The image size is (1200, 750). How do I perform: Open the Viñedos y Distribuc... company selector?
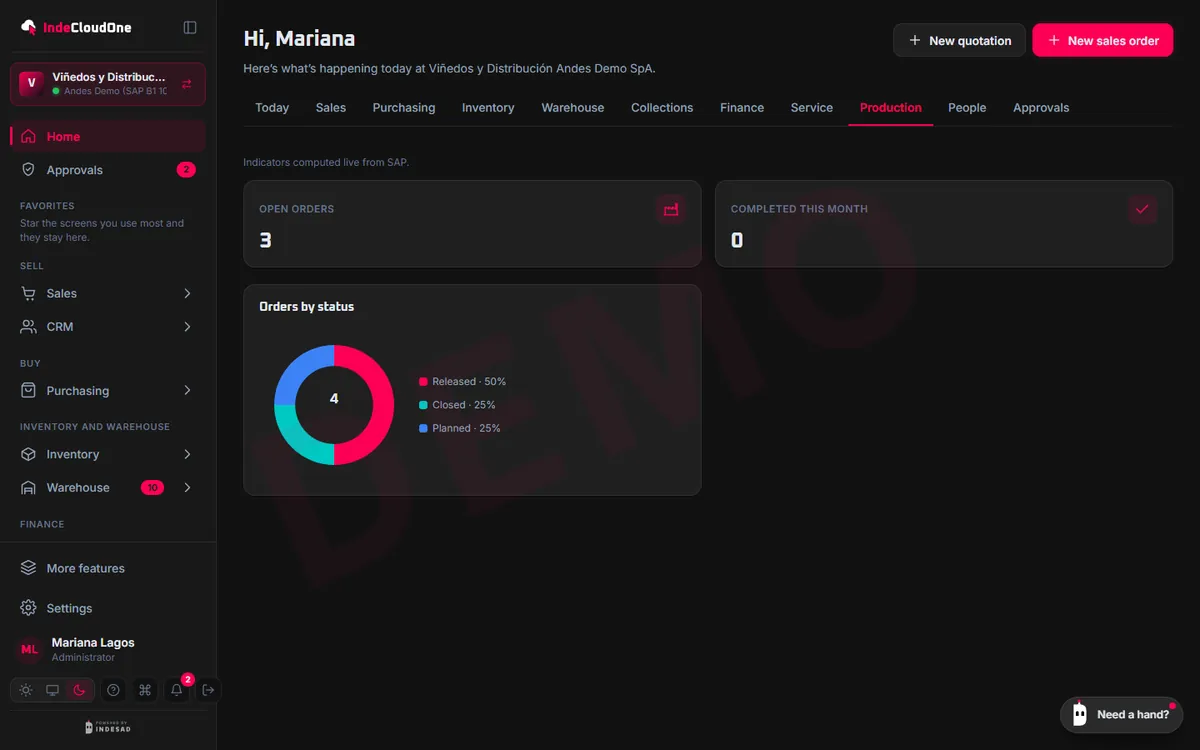[108, 84]
